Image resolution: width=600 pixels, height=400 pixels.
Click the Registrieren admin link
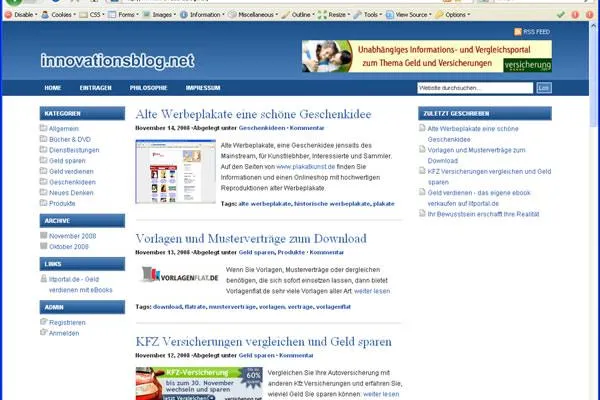coord(67,323)
